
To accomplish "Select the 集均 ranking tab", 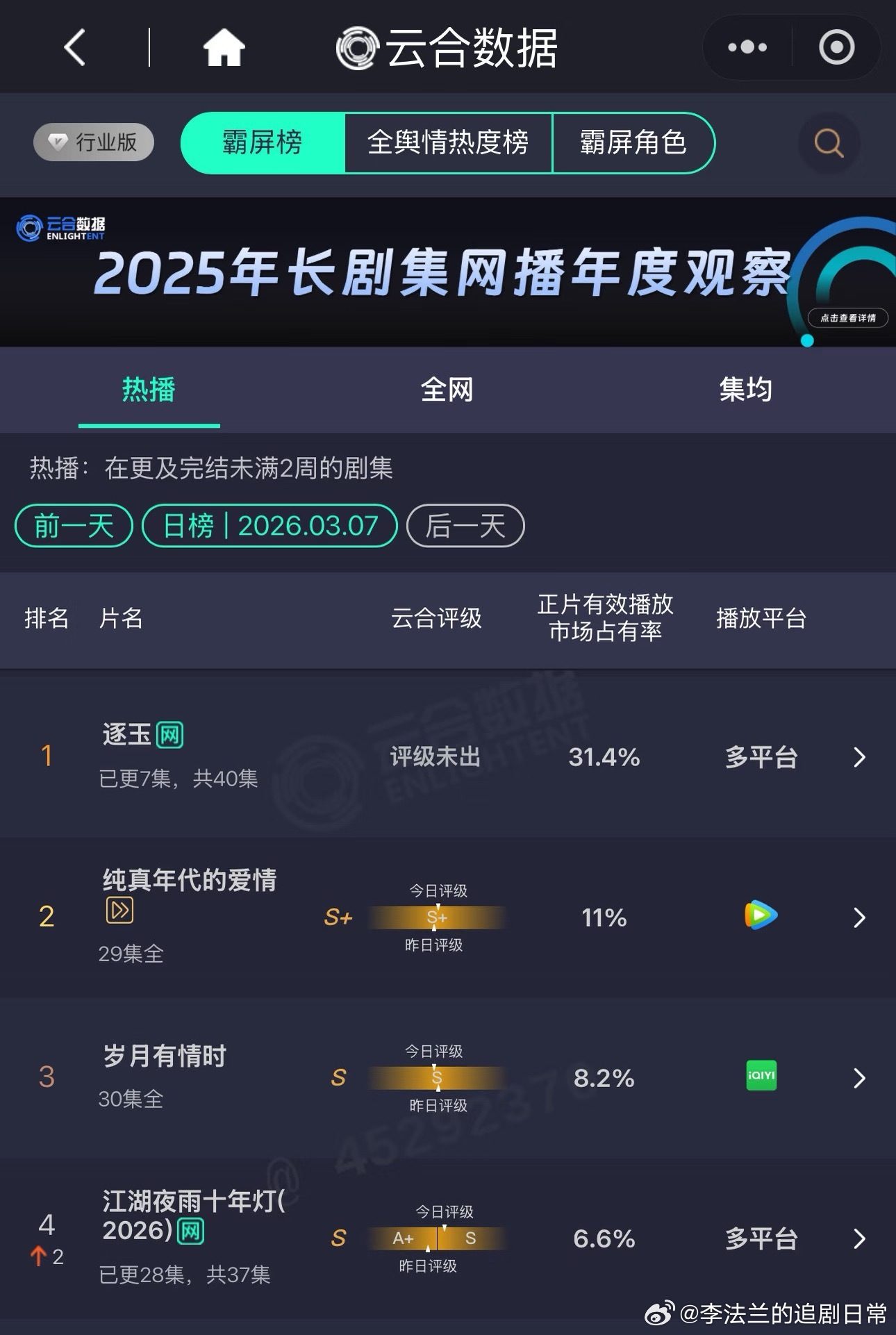I will [x=747, y=390].
